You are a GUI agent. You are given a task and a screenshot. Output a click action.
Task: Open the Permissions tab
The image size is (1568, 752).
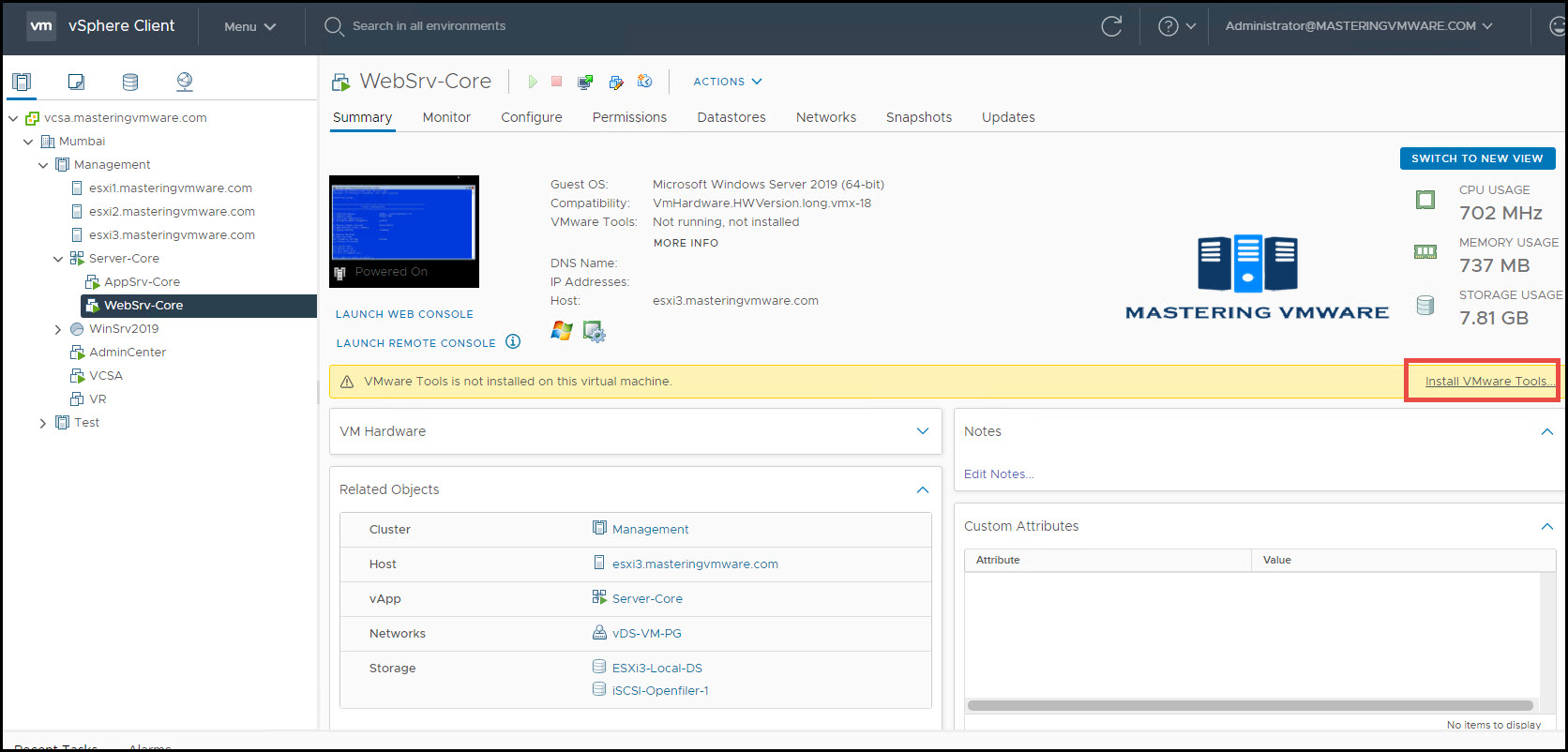pos(629,117)
